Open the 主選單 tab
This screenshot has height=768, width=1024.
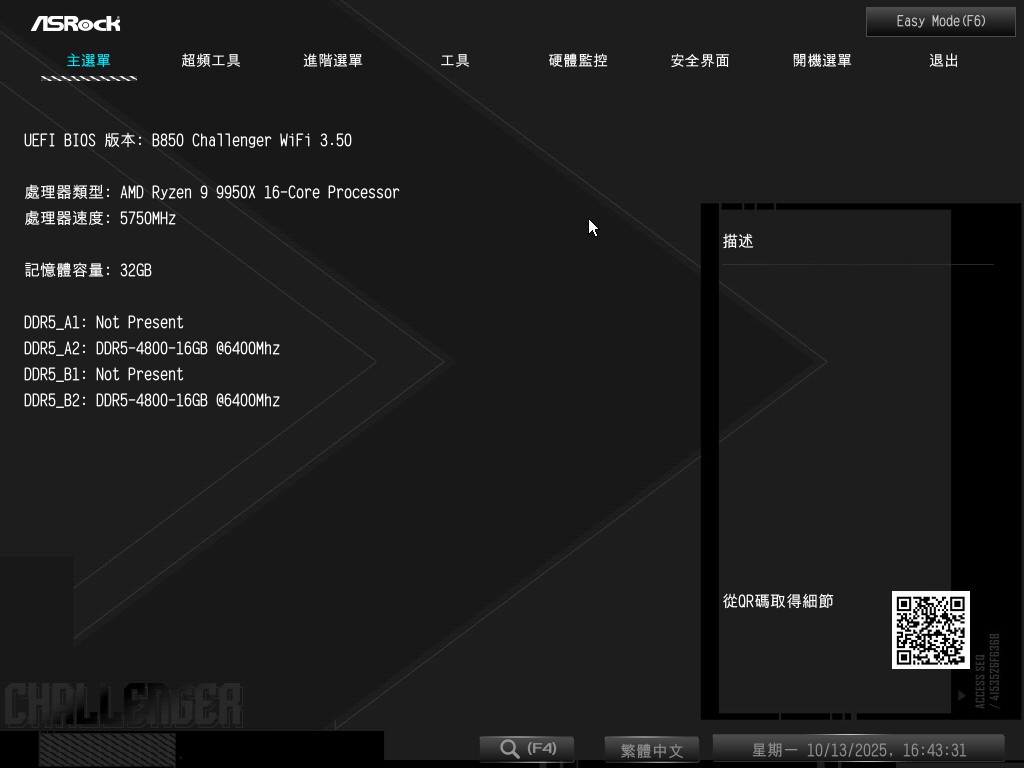pos(88,61)
